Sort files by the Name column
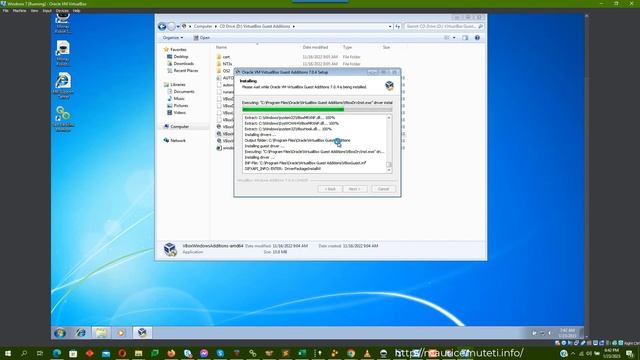 click(x=222, y=47)
